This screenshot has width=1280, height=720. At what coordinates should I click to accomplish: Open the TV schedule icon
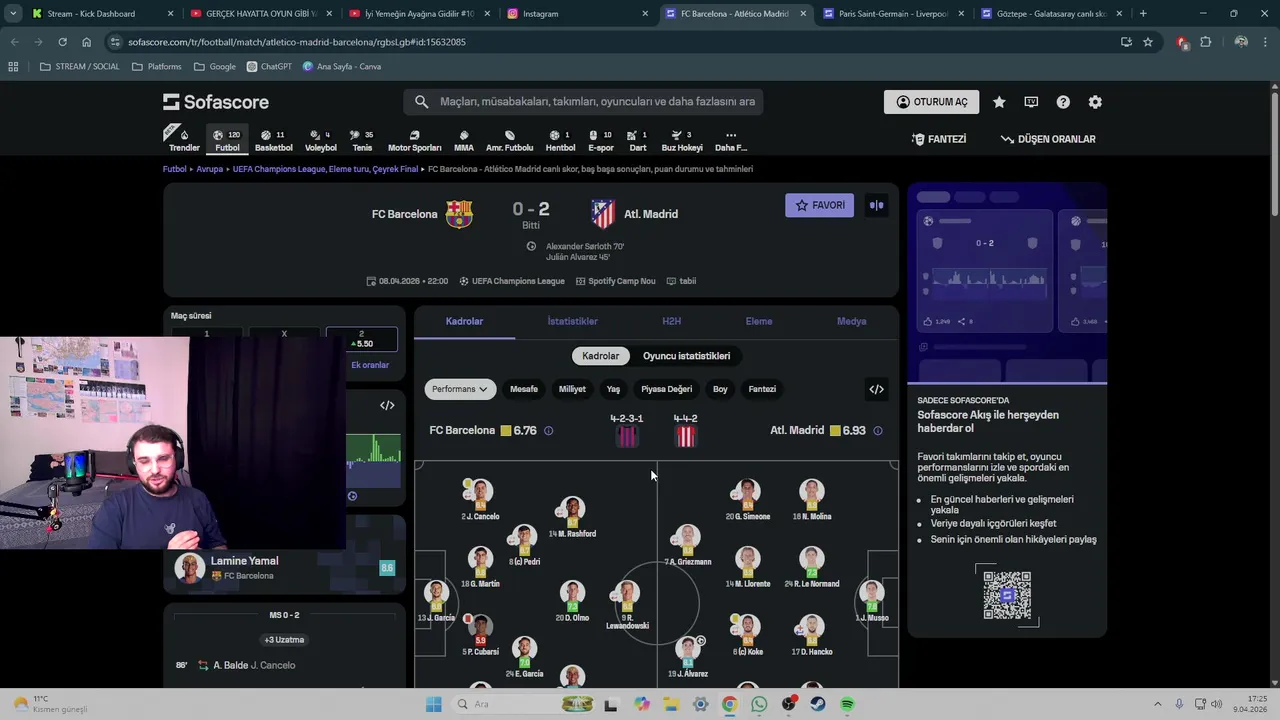(1031, 102)
